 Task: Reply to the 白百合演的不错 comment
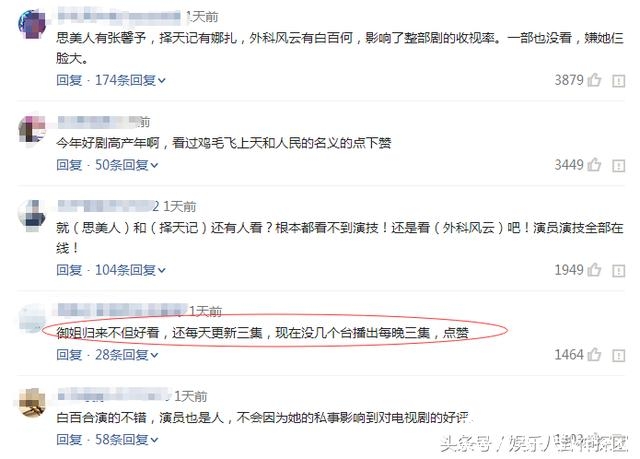[x=69, y=440]
